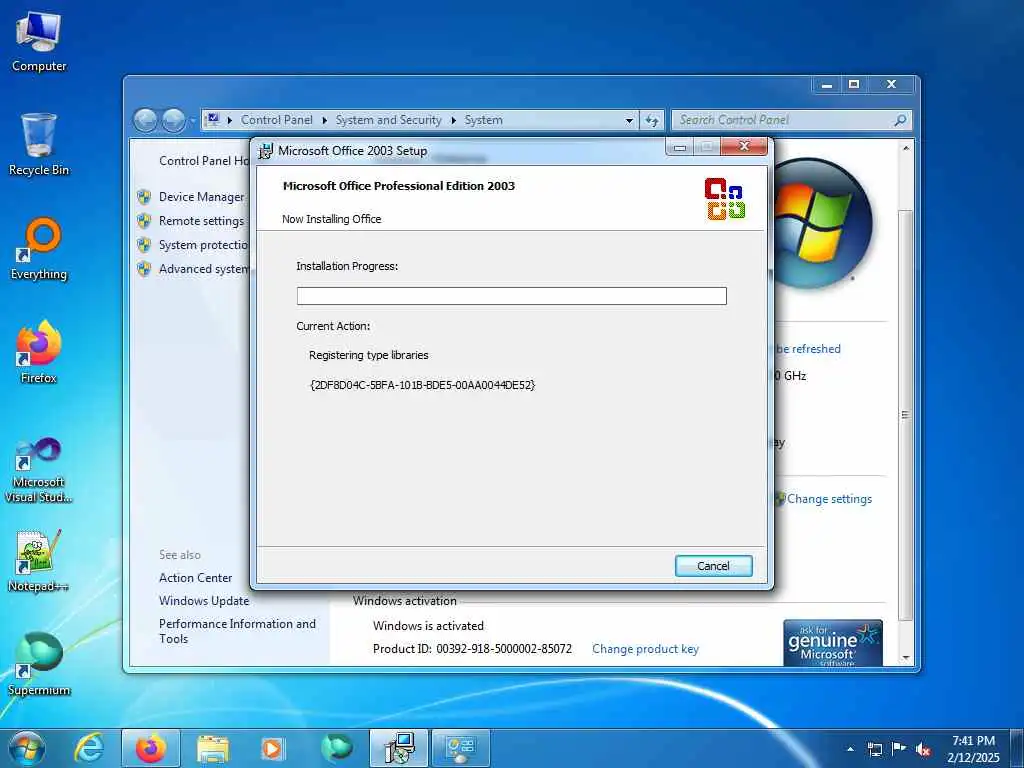Select the Everything search shortcut
The height and width of the screenshot is (768, 1024).
coord(39,249)
